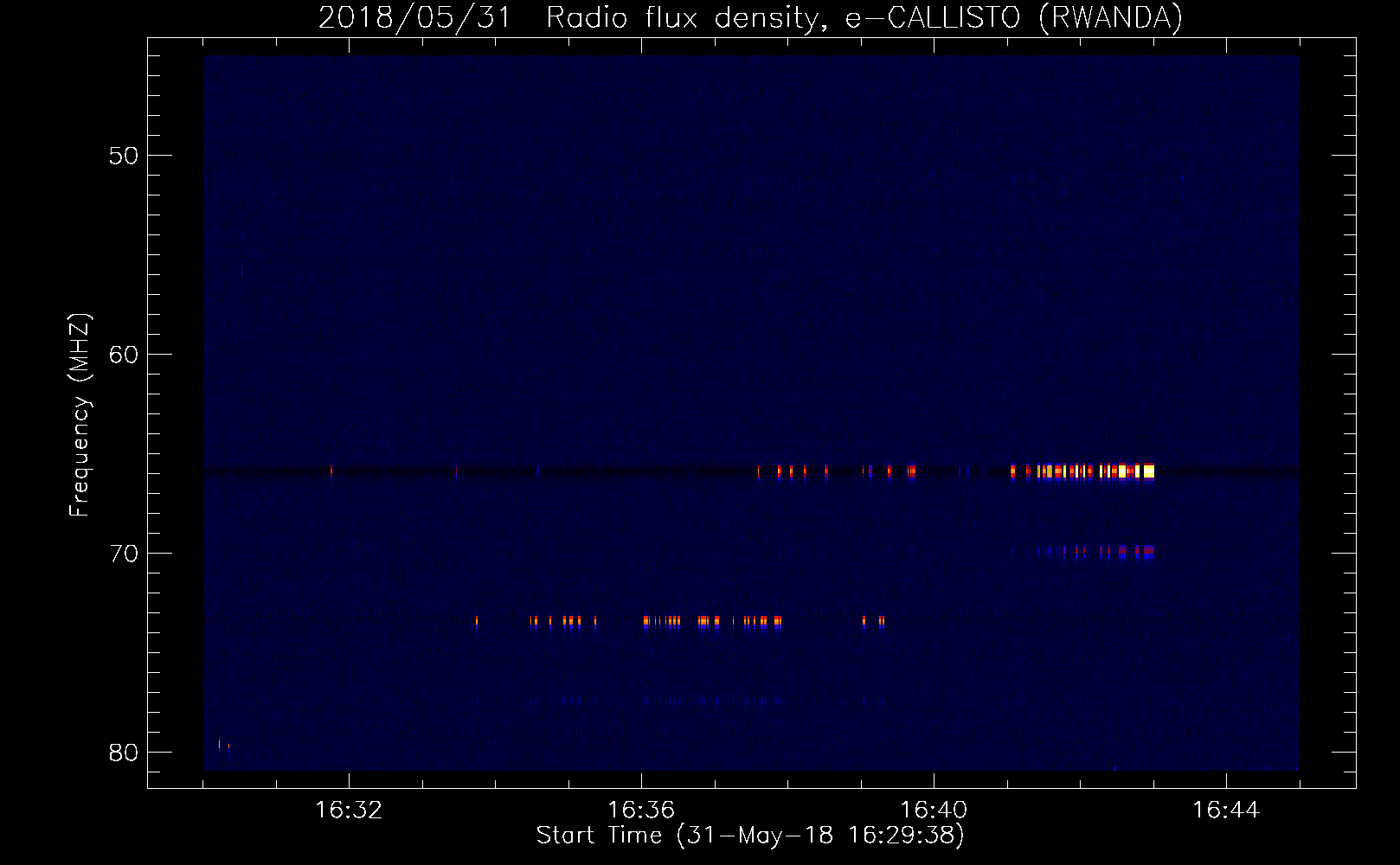
Task: Click the 70 MHz frequency tick label
Action: pyautogui.click(x=124, y=554)
